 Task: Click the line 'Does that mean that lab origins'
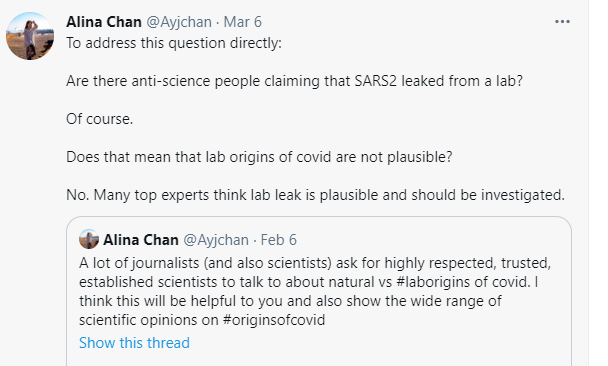(x=259, y=157)
